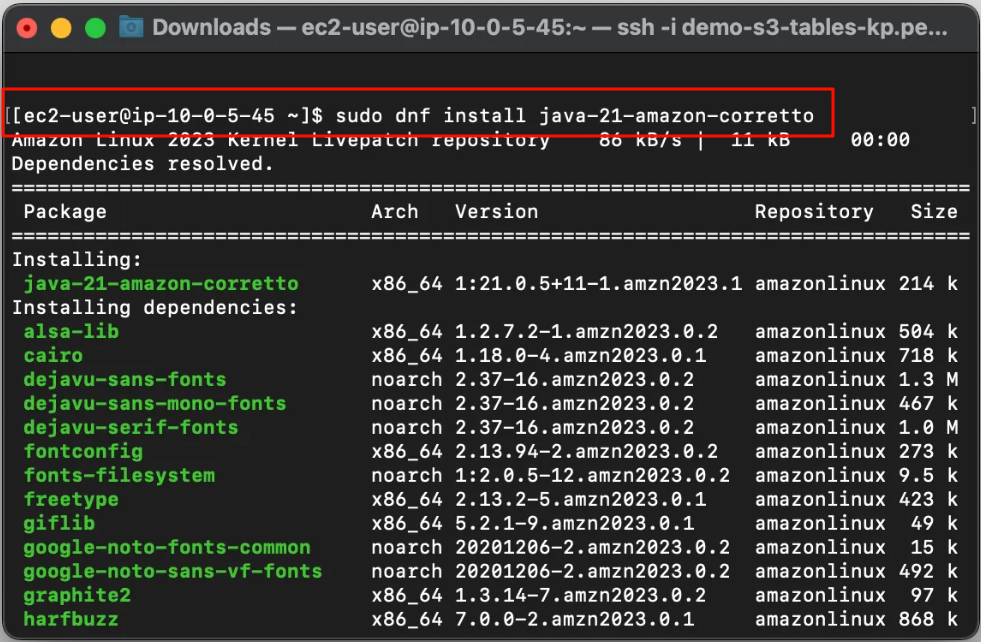Click the 00:00 download time value
The height and width of the screenshot is (642, 981).
click(x=880, y=140)
